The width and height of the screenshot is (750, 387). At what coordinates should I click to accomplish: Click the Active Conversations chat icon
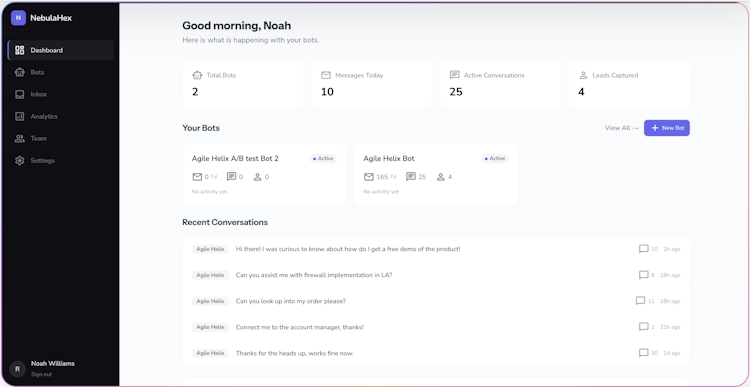[454, 75]
